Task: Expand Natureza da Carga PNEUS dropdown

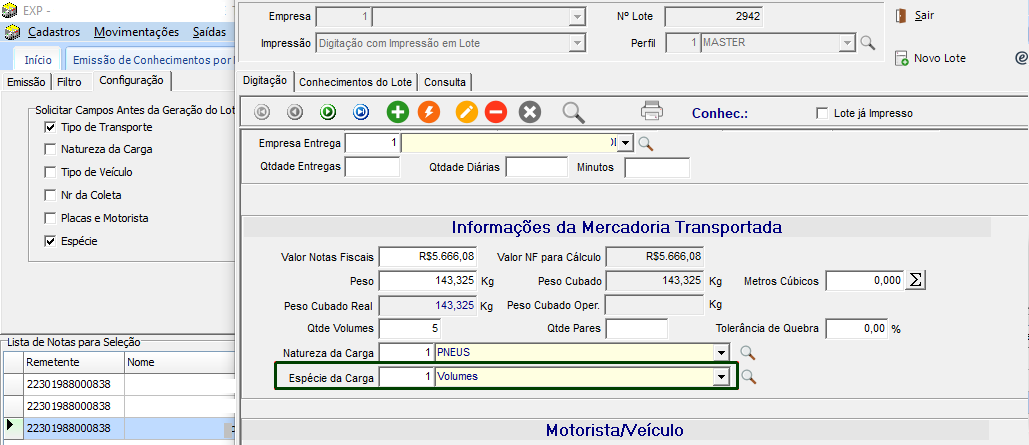Action: click(722, 353)
